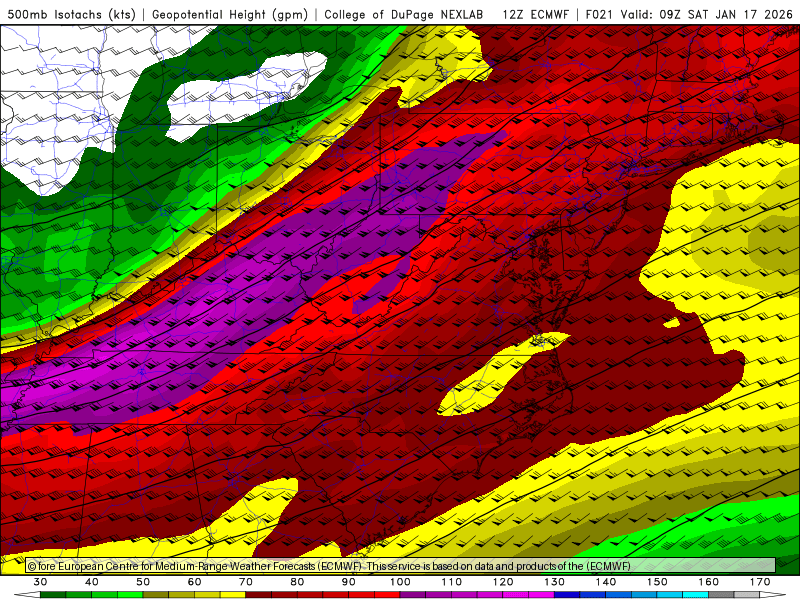The height and width of the screenshot is (600, 800).
Task: Click the legend value 160
Action: pyautogui.click(x=709, y=582)
